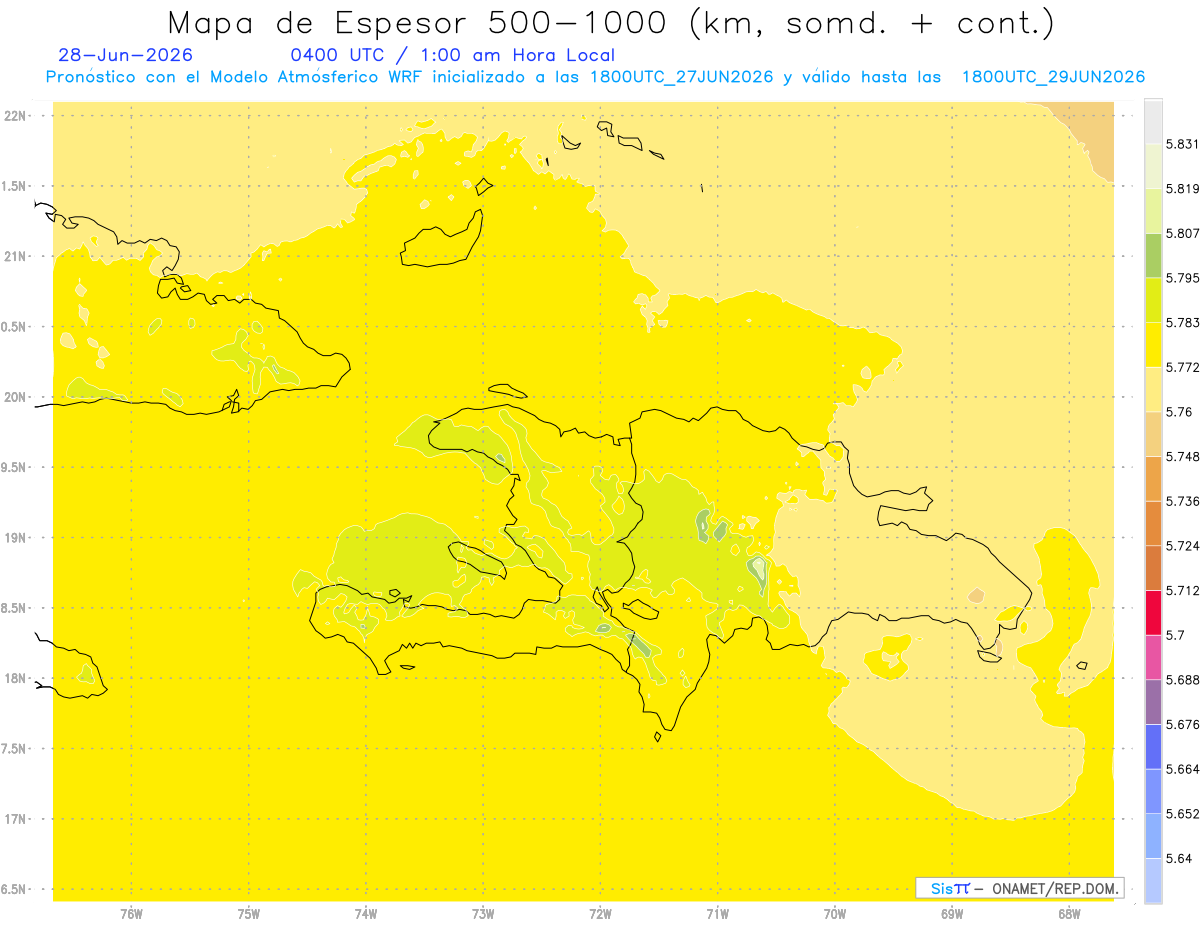Viewport: 1200px width, 927px height.
Task: Click the colorbar value 5.772
Action: pyautogui.click(x=1182, y=367)
